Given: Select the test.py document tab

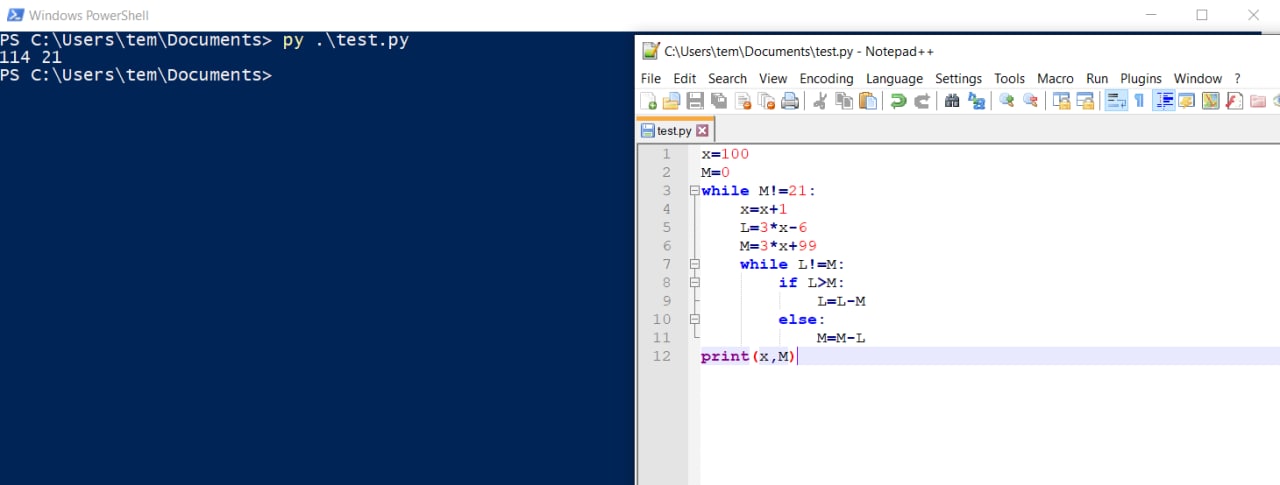Looking at the screenshot, I should click(x=673, y=130).
